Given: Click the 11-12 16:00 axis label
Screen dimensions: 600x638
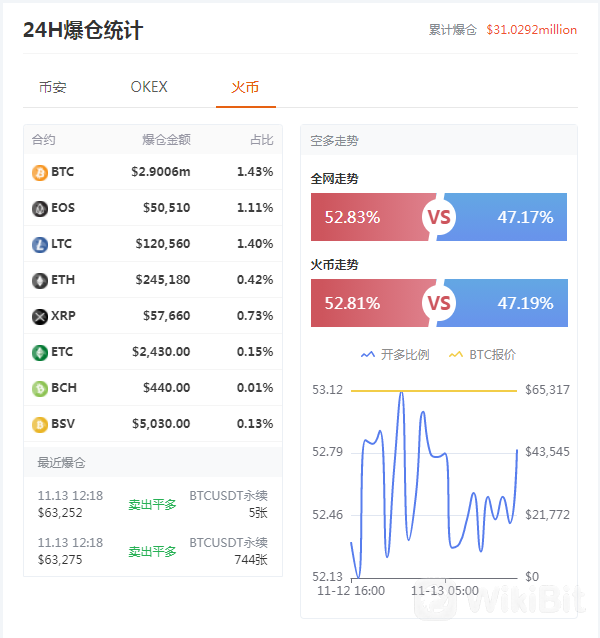Looking at the screenshot, I should (351, 591).
